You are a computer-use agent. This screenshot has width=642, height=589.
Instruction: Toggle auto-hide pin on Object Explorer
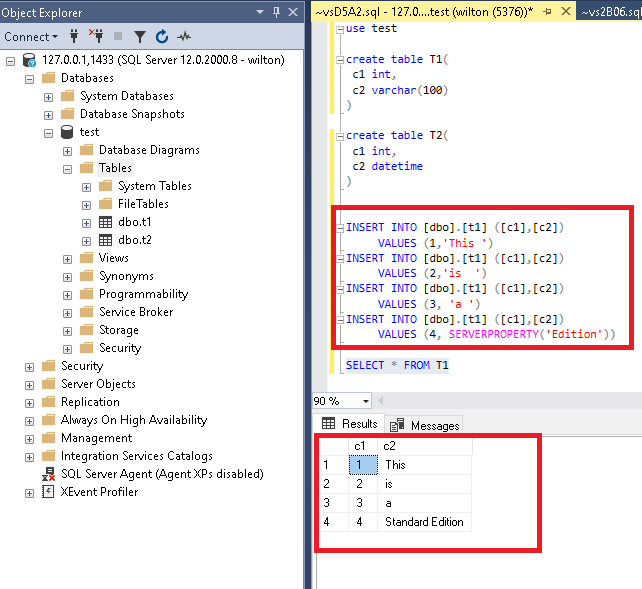(x=276, y=12)
